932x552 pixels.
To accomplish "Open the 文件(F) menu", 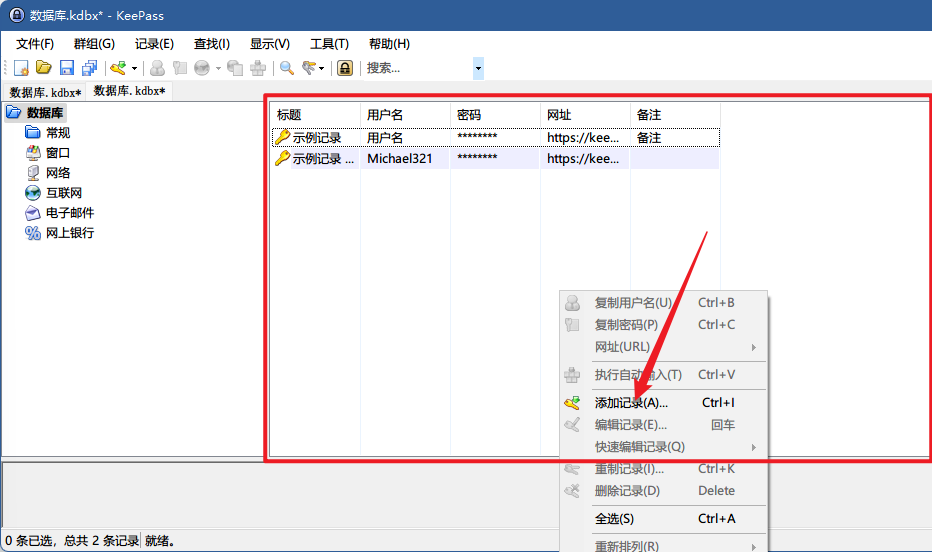I will (x=35, y=44).
